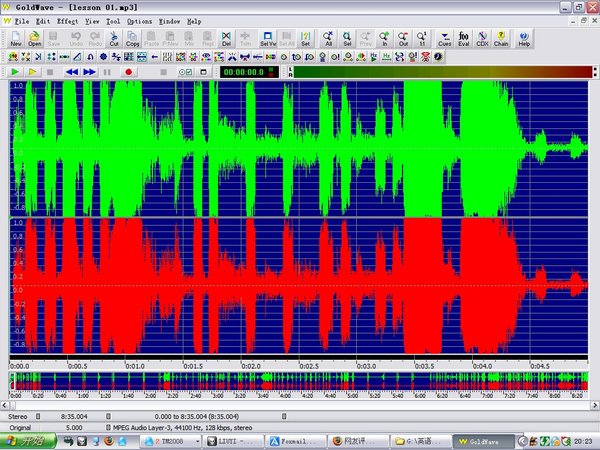
Task: Click the status icon before selection range
Action: click(109, 416)
